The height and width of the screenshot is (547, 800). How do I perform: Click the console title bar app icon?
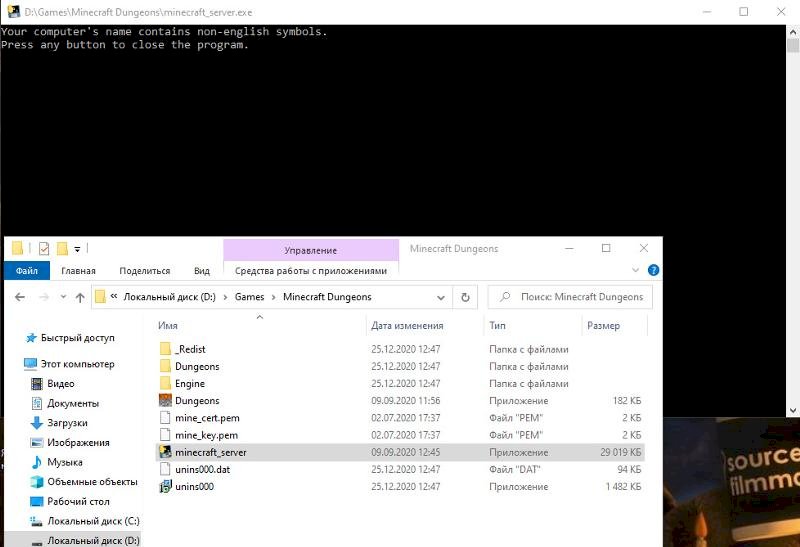13,12
